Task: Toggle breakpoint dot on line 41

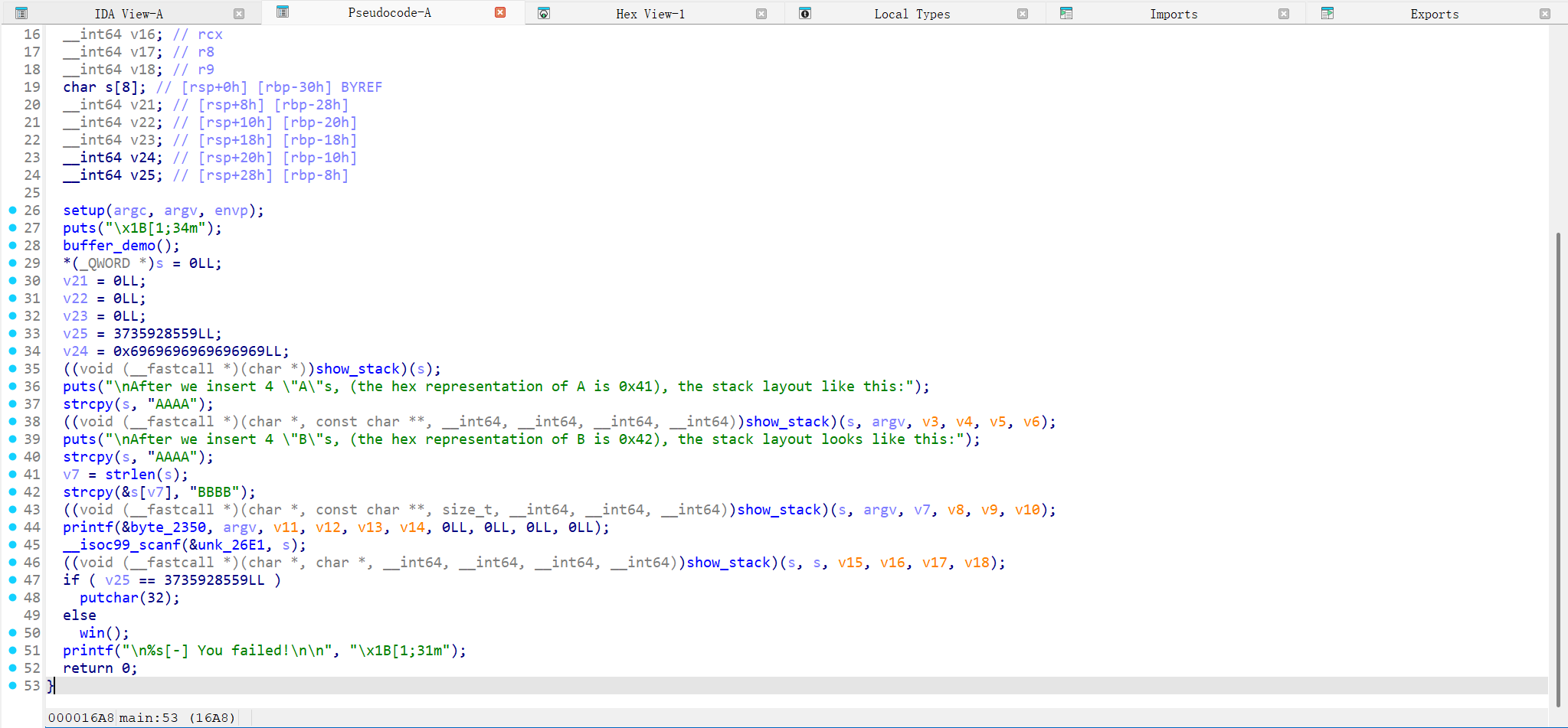Action: click(x=12, y=475)
